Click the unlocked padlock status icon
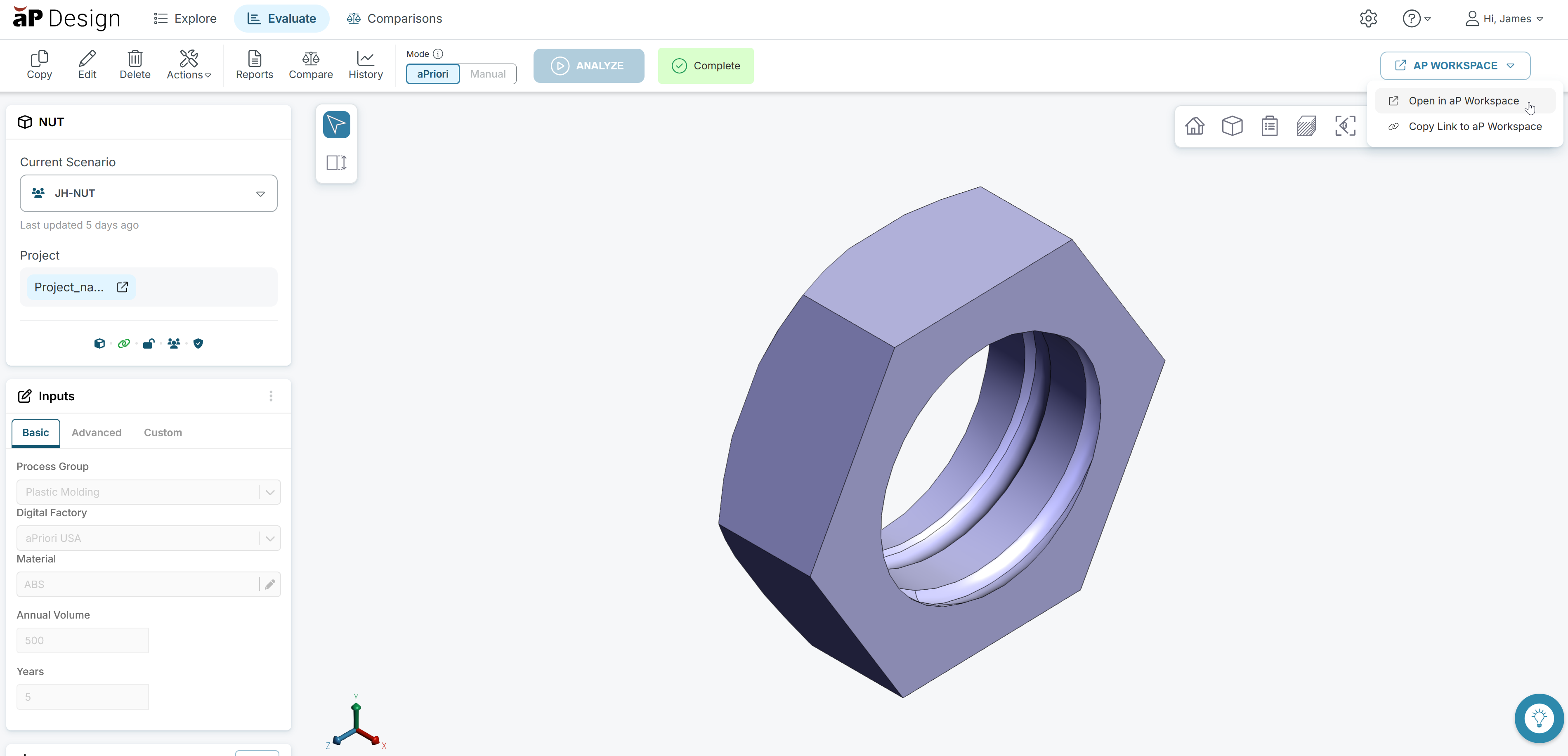1568x756 pixels. [149, 344]
